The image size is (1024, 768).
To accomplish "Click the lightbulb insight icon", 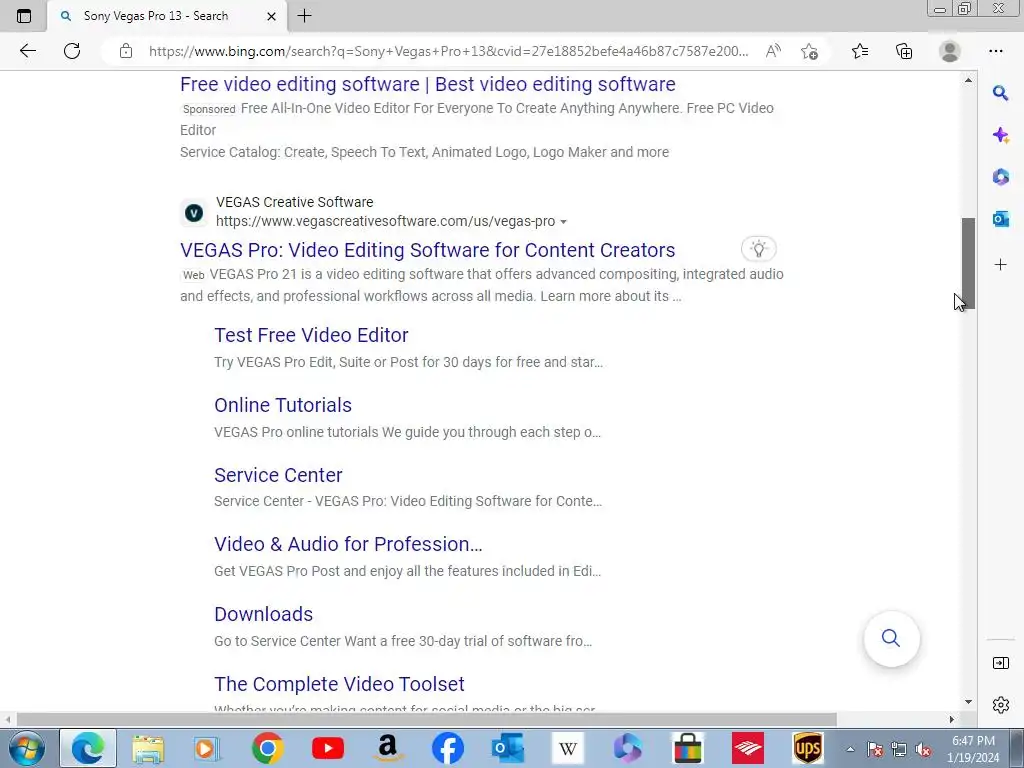I will [758, 249].
